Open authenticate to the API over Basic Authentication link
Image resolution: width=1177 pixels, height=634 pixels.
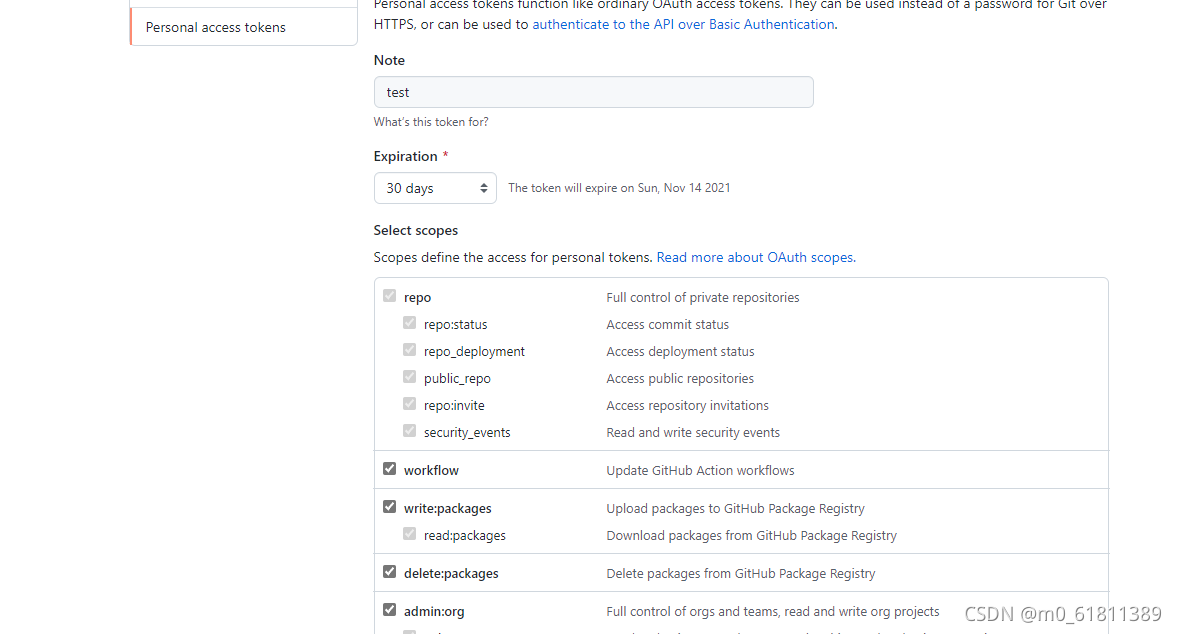coord(683,24)
